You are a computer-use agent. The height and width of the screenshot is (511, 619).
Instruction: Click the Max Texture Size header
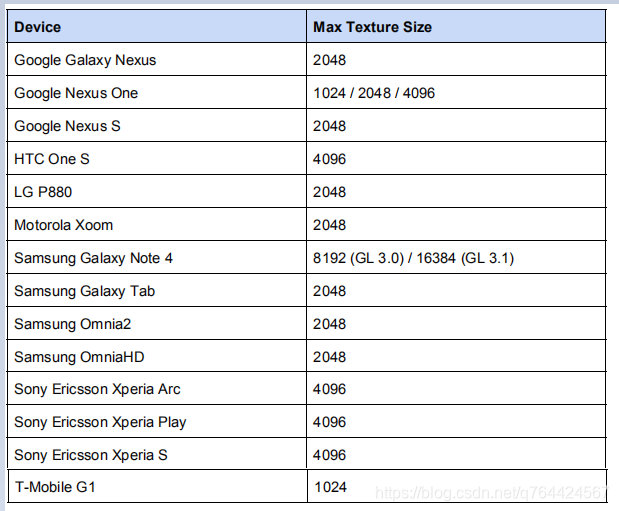(x=372, y=27)
